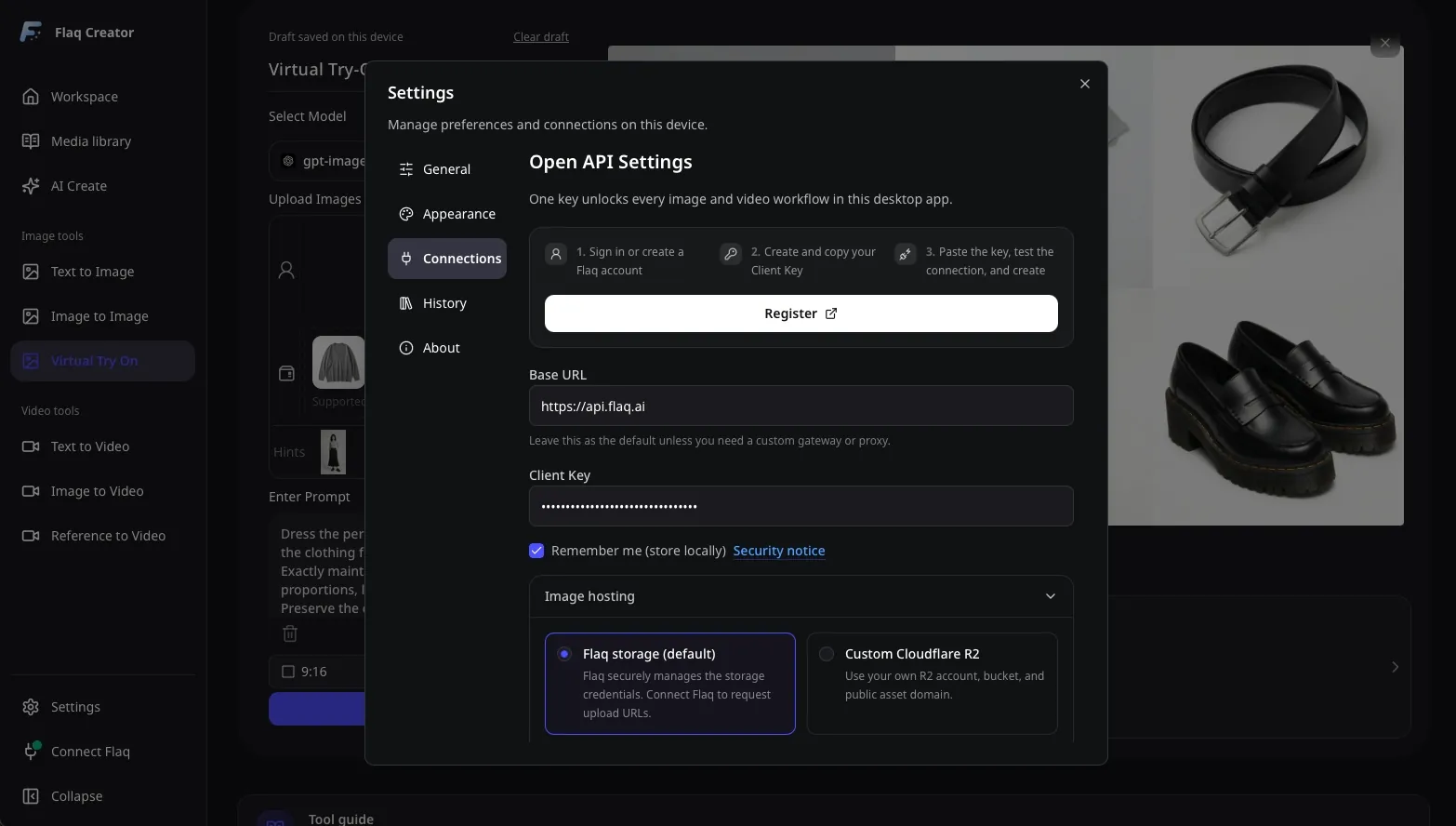Screen dimensions: 1456x826
Task: Switch to the History settings tab
Action: click(447, 303)
